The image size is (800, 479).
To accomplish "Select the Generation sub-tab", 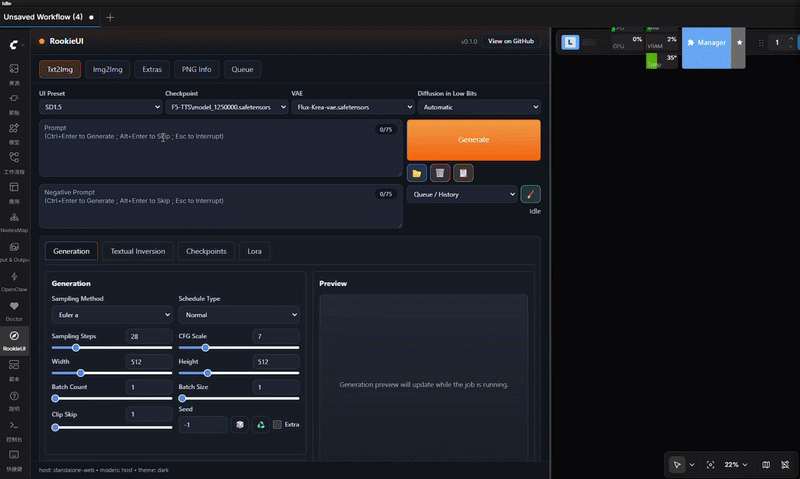I will tap(71, 251).
